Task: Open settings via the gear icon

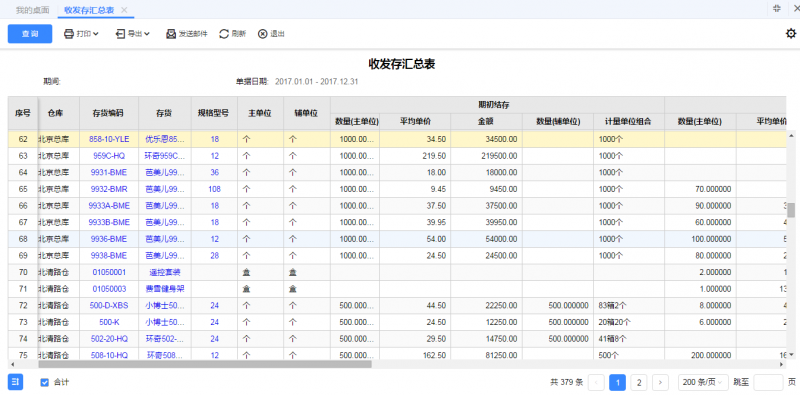Action: 791,34
